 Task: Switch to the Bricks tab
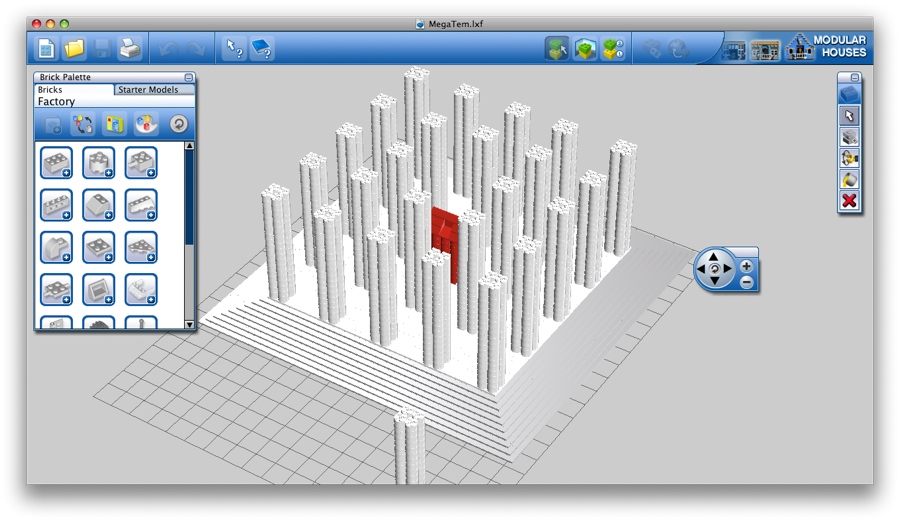[x=73, y=90]
